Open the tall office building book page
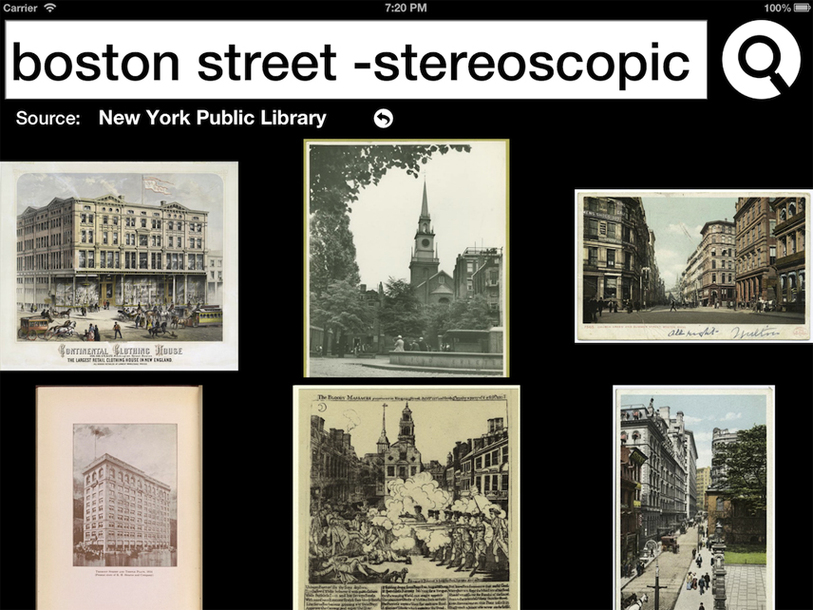 tap(119, 497)
